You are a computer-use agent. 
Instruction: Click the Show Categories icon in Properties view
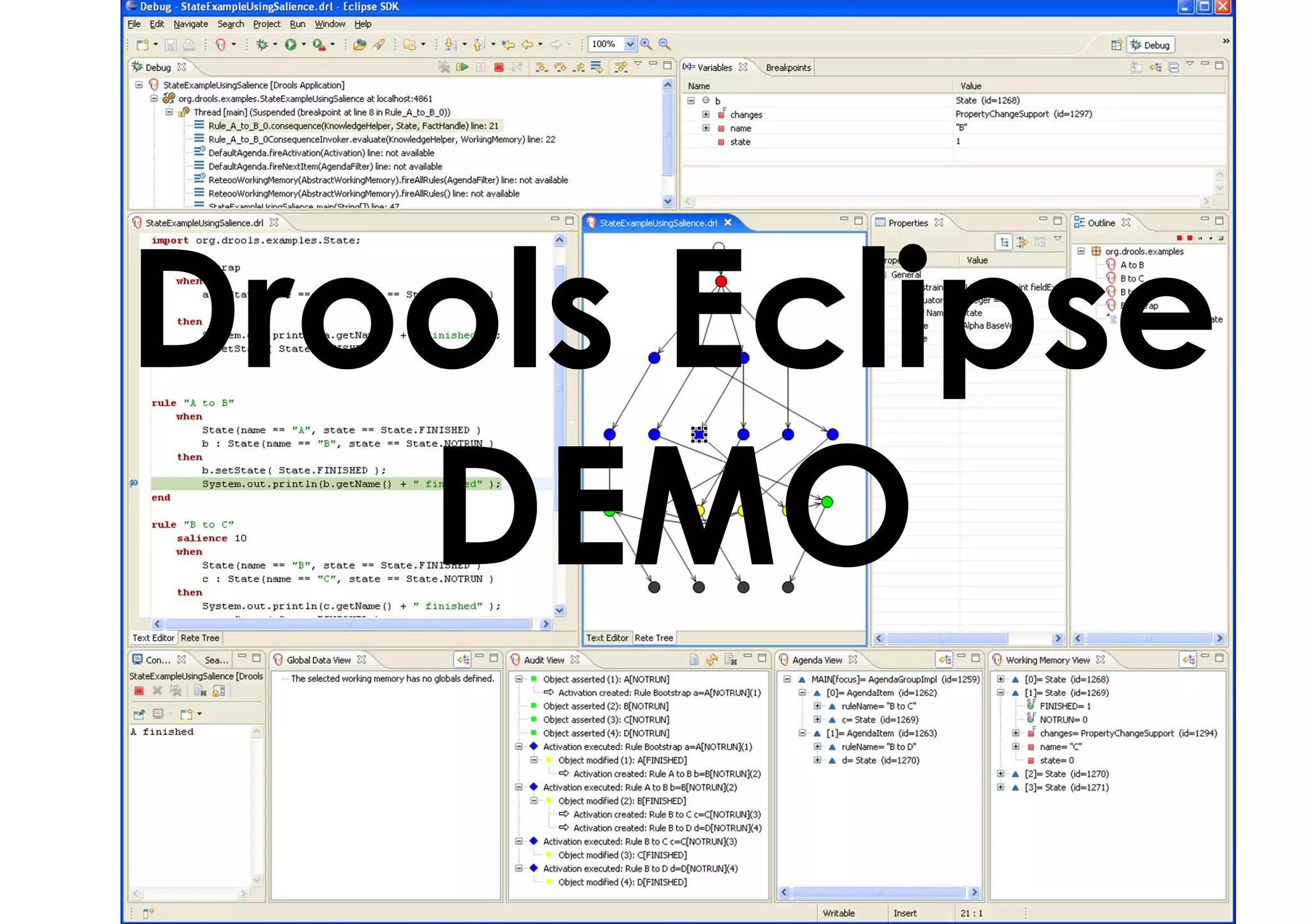click(x=1005, y=242)
